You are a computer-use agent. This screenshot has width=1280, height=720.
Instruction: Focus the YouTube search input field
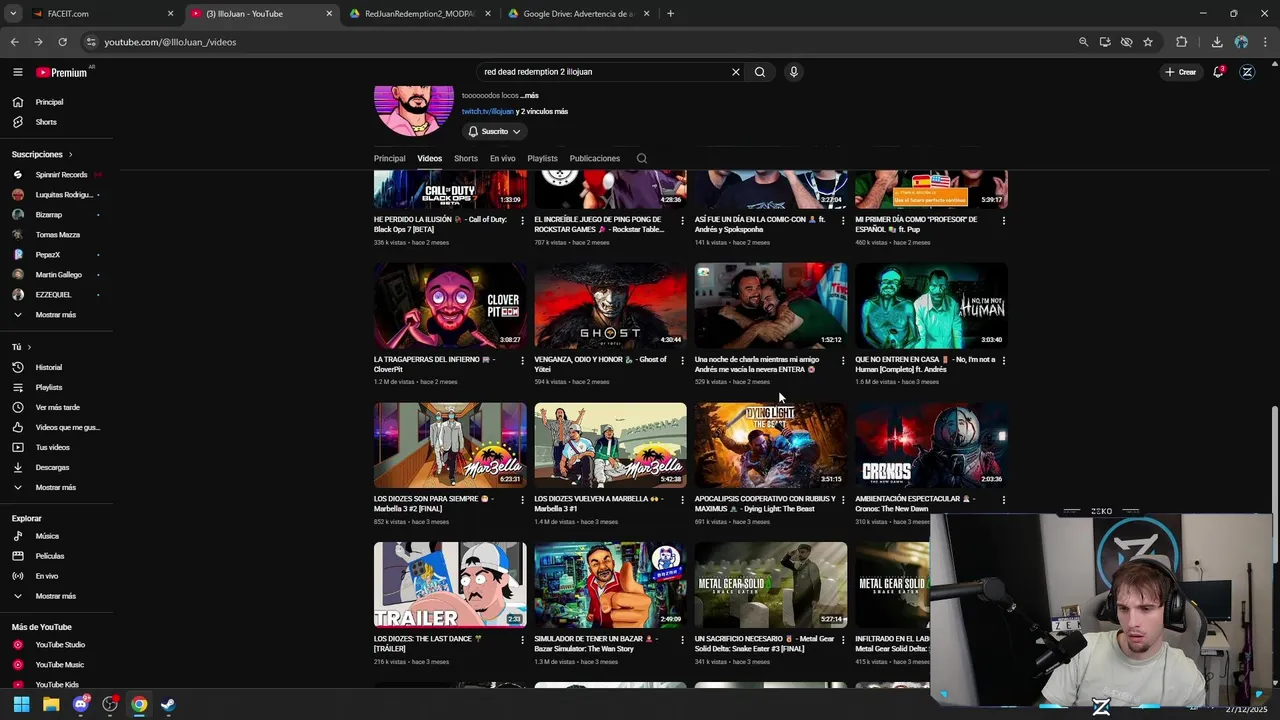pos(603,72)
